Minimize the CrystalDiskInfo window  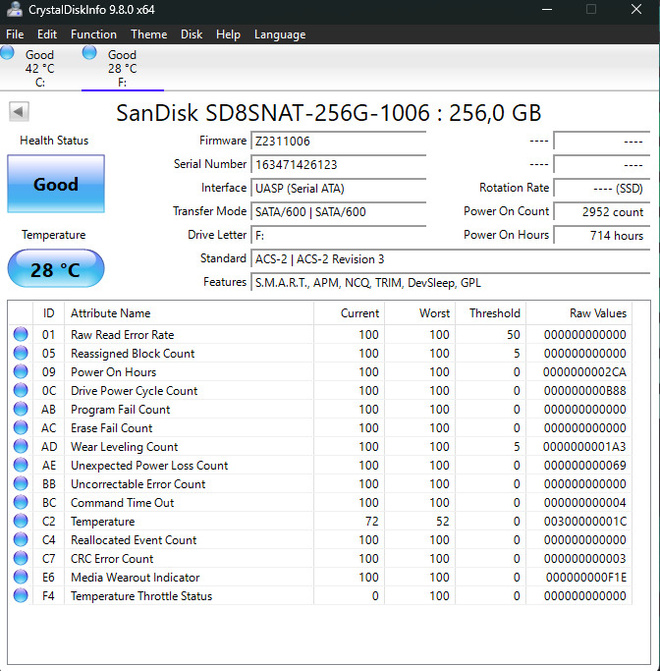click(x=547, y=9)
